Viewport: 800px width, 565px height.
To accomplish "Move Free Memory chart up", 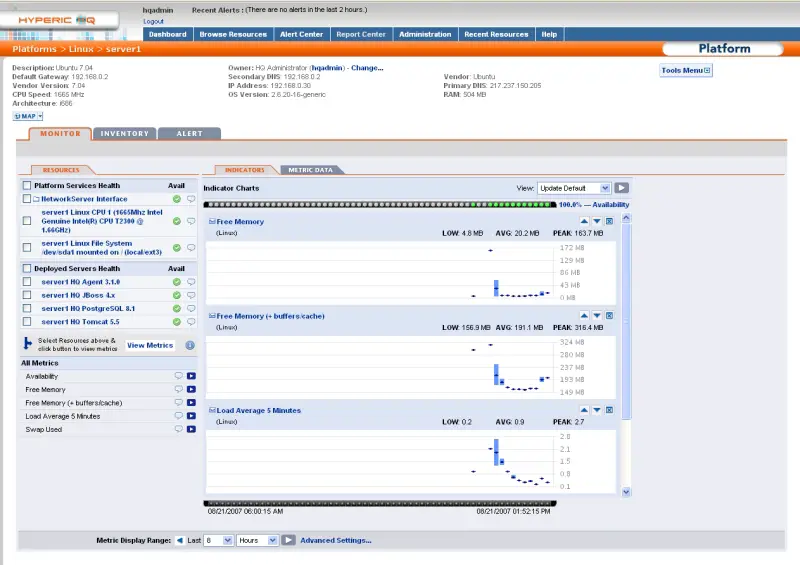I will 584,221.
